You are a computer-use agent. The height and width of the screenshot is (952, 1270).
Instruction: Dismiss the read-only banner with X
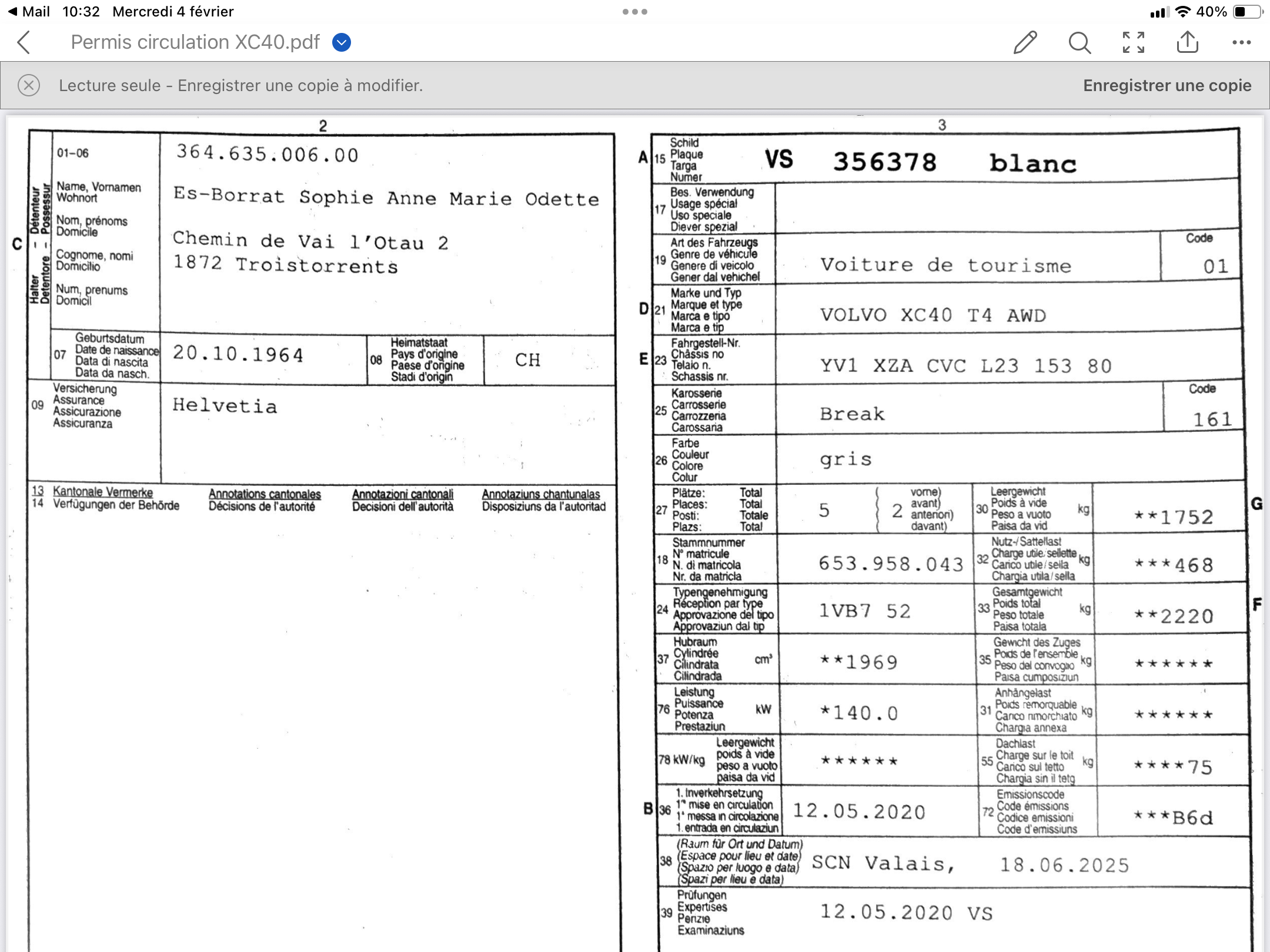click(29, 85)
